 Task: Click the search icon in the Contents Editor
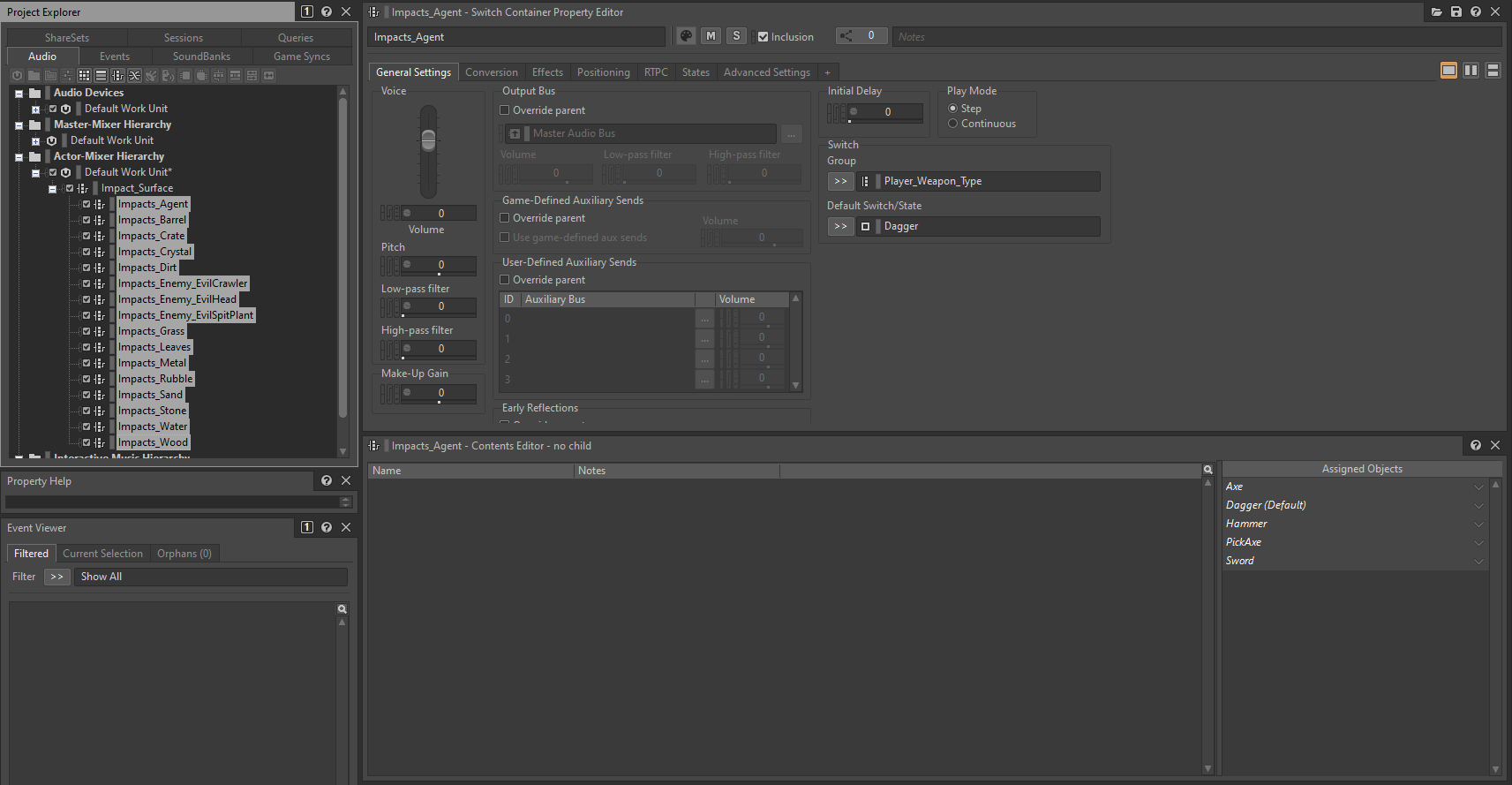(1207, 470)
